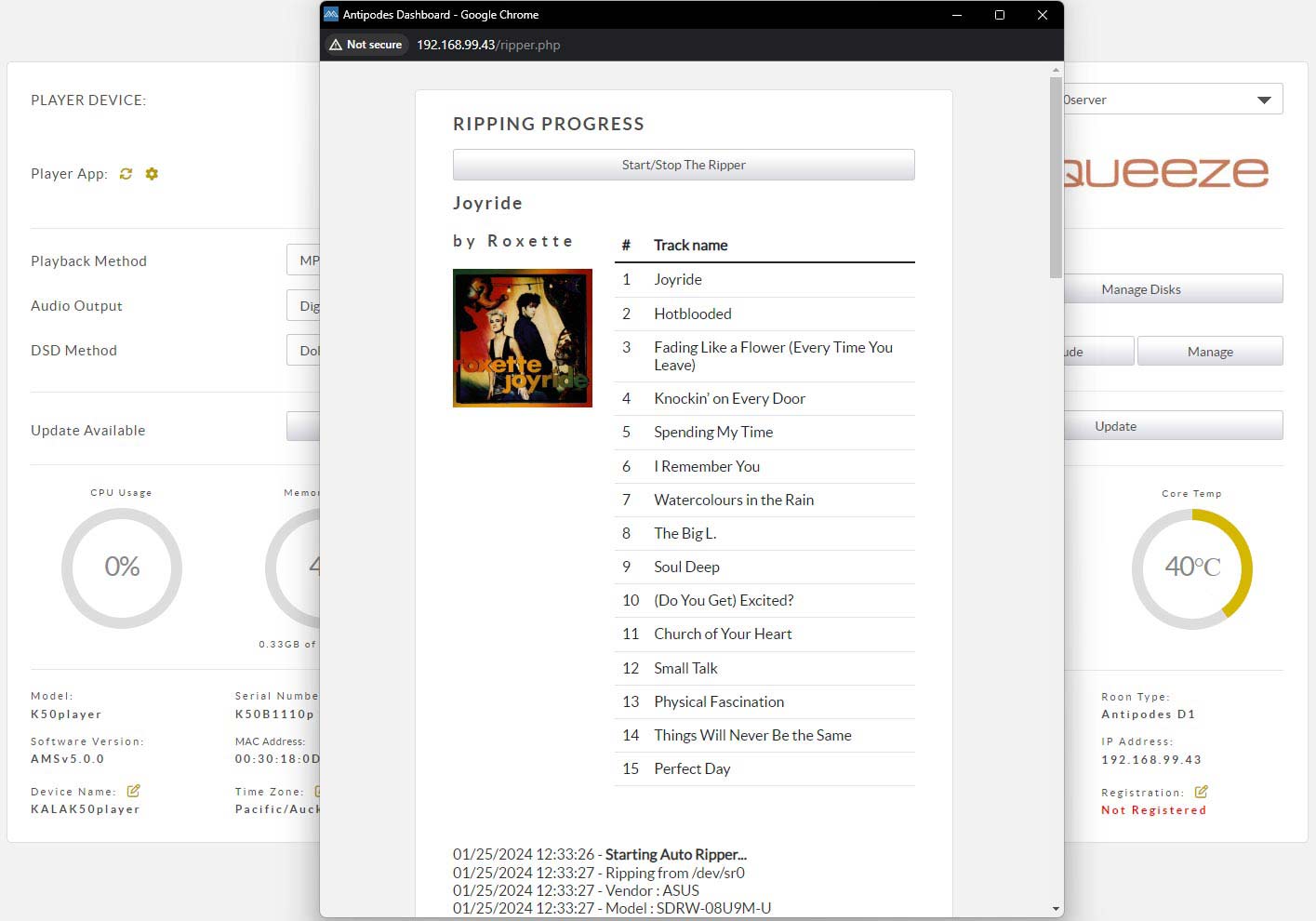Select track 7 Watercolours in the Rain
This screenshot has height=921, width=1316.
click(764, 501)
